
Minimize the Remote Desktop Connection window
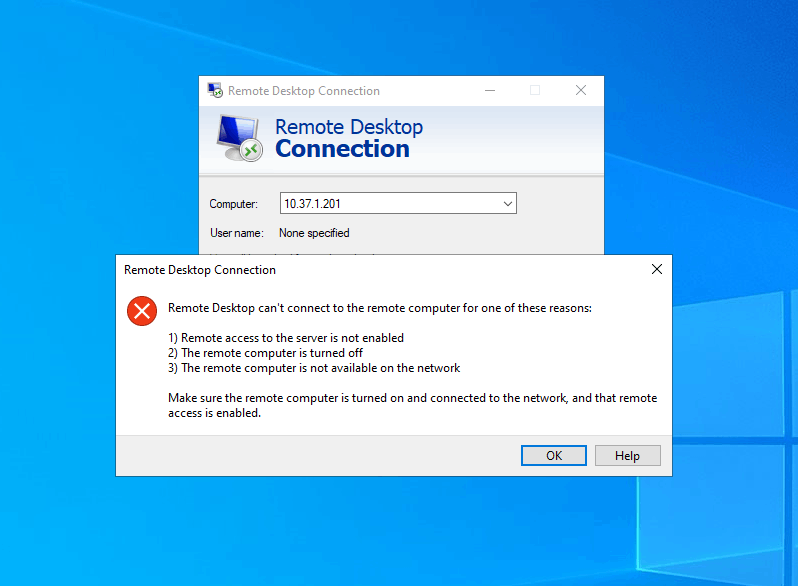(490, 91)
